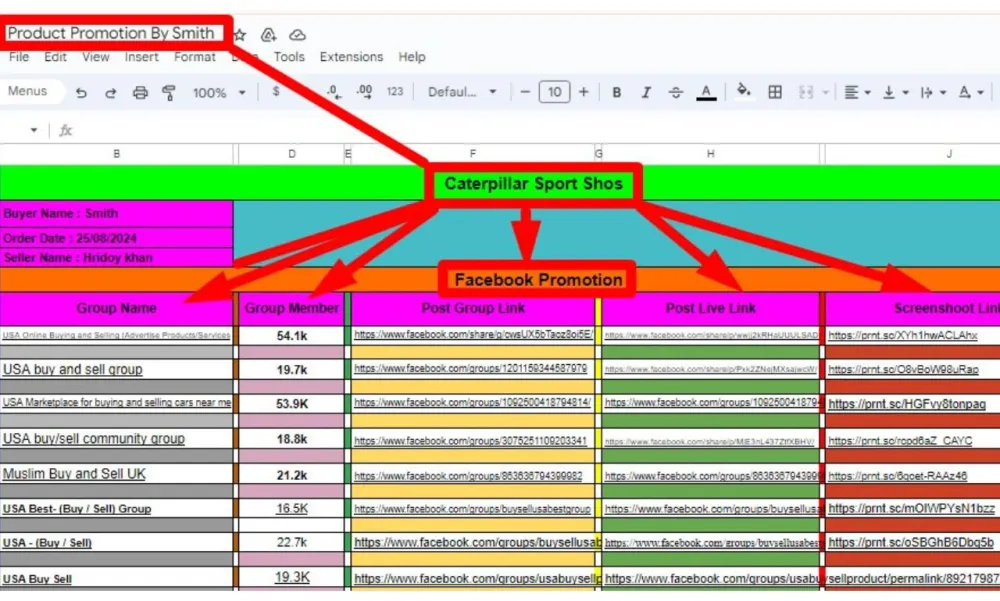Open the Muslim Buy and Sell UK link
Image resolution: width=1000 pixels, height=601 pixels.
(74, 474)
